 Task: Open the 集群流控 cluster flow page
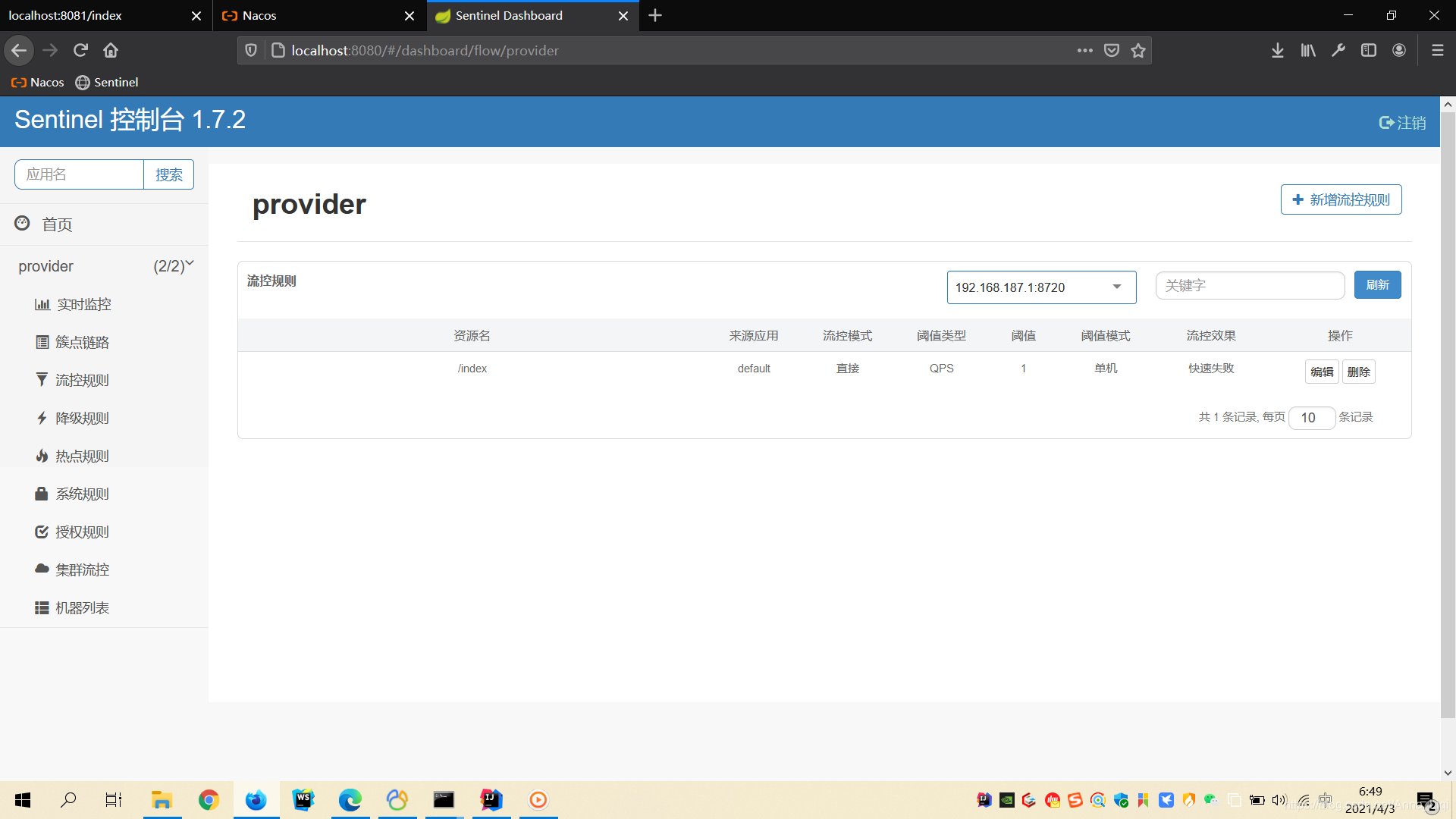(x=73, y=570)
